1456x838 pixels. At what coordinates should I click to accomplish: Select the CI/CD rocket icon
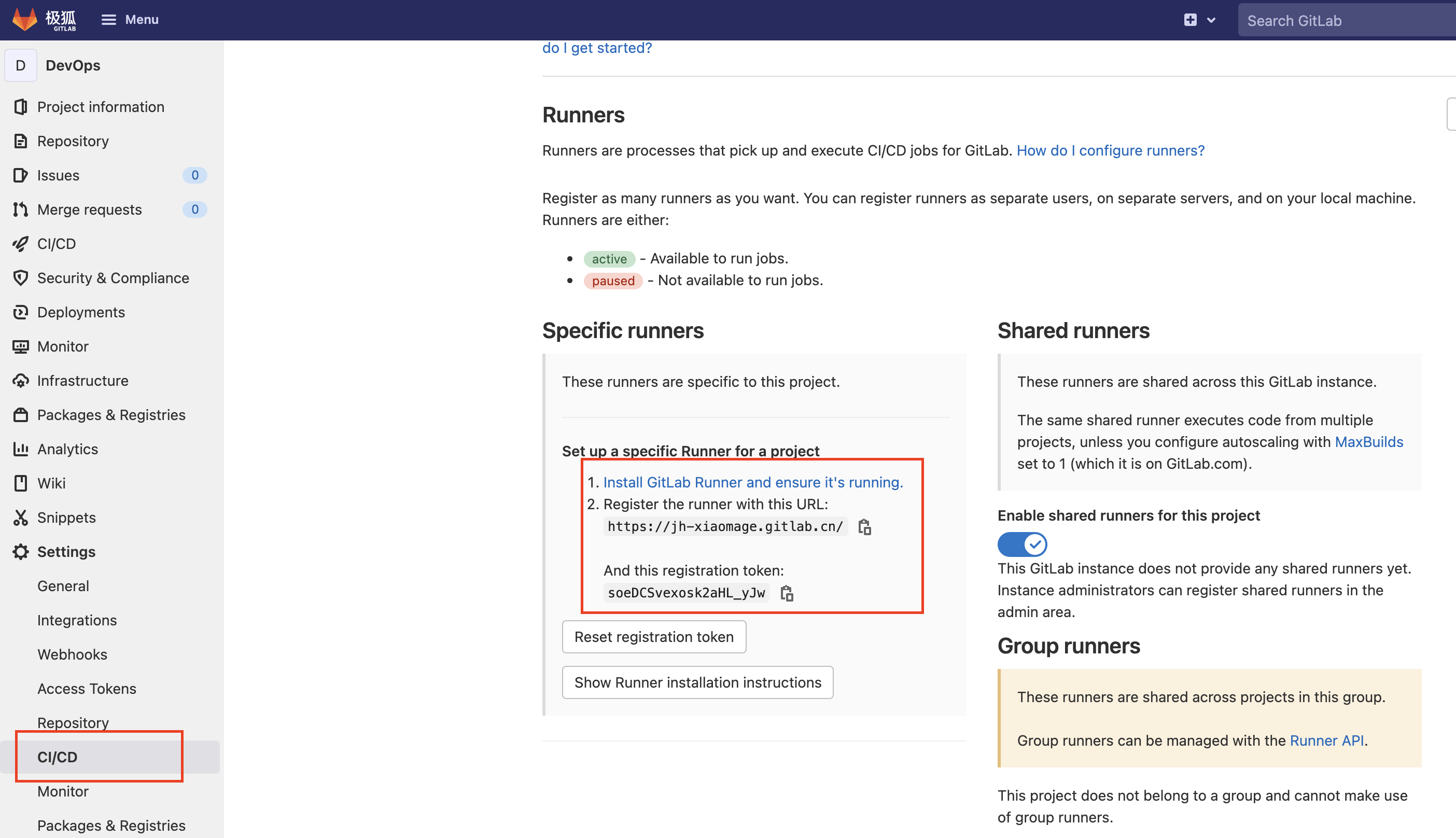pos(21,243)
